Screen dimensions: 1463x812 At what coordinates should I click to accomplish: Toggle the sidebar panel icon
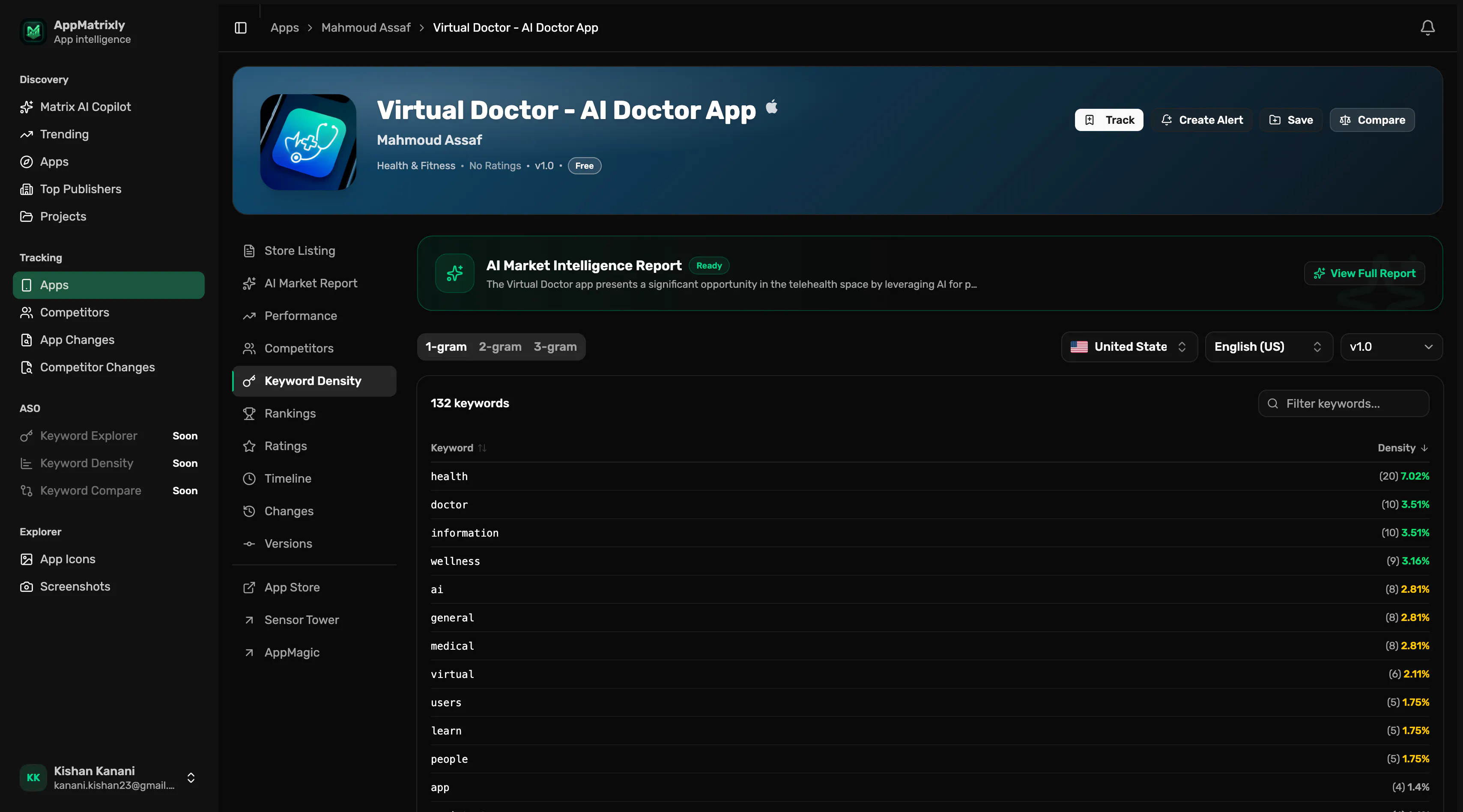click(241, 28)
